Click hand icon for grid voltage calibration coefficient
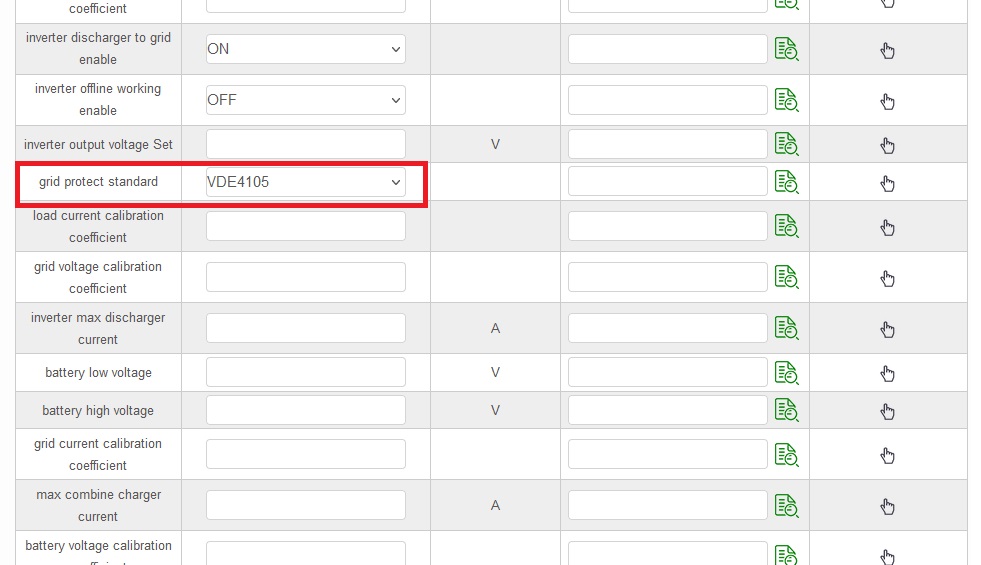Screen dimensions: 981x565 click(887, 278)
